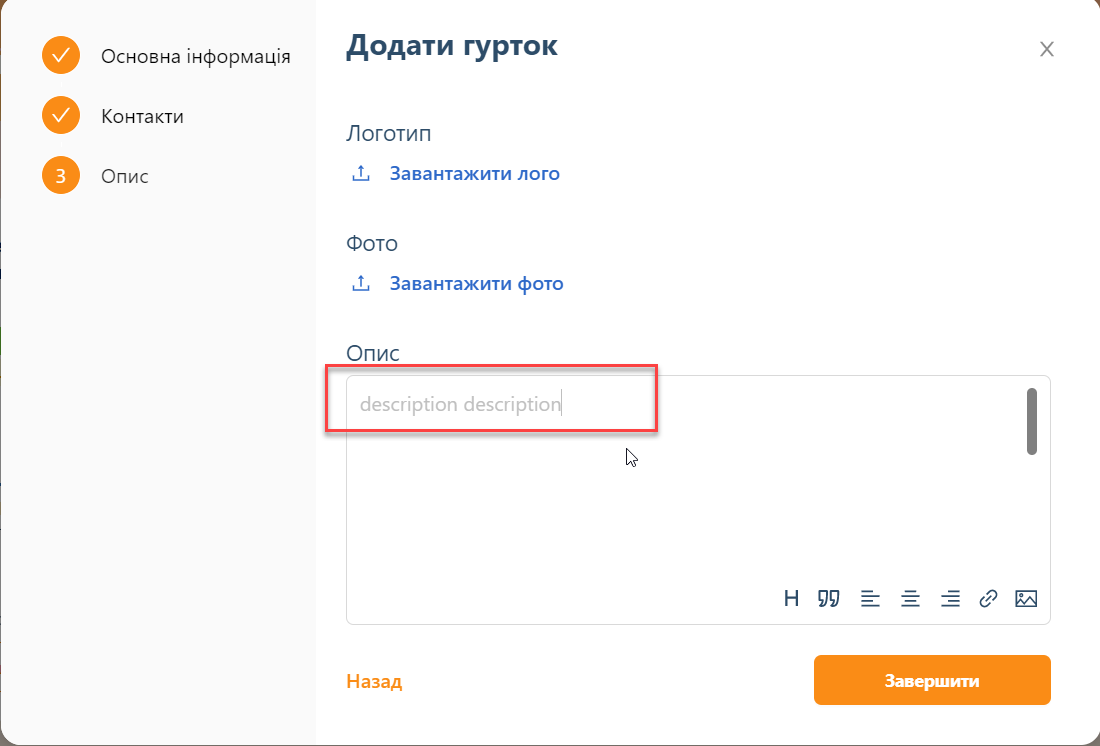
Task: Insert a blockquote with the quote icon
Action: point(829,599)
